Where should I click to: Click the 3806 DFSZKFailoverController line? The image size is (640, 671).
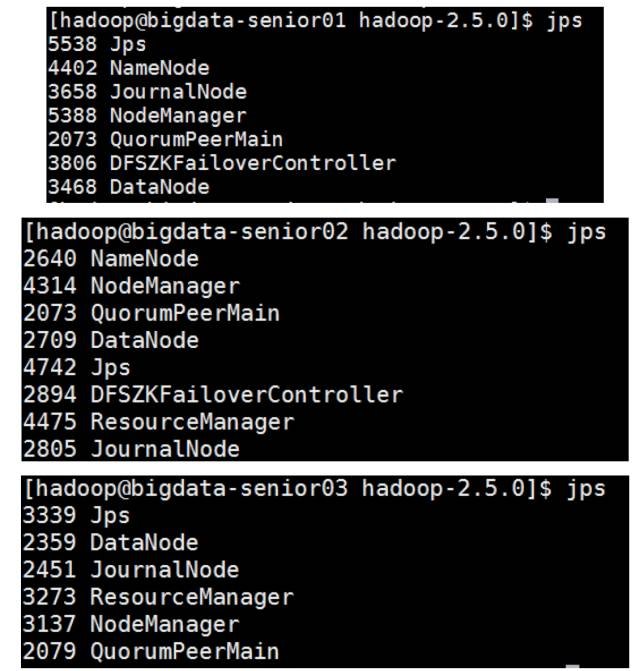221,163
